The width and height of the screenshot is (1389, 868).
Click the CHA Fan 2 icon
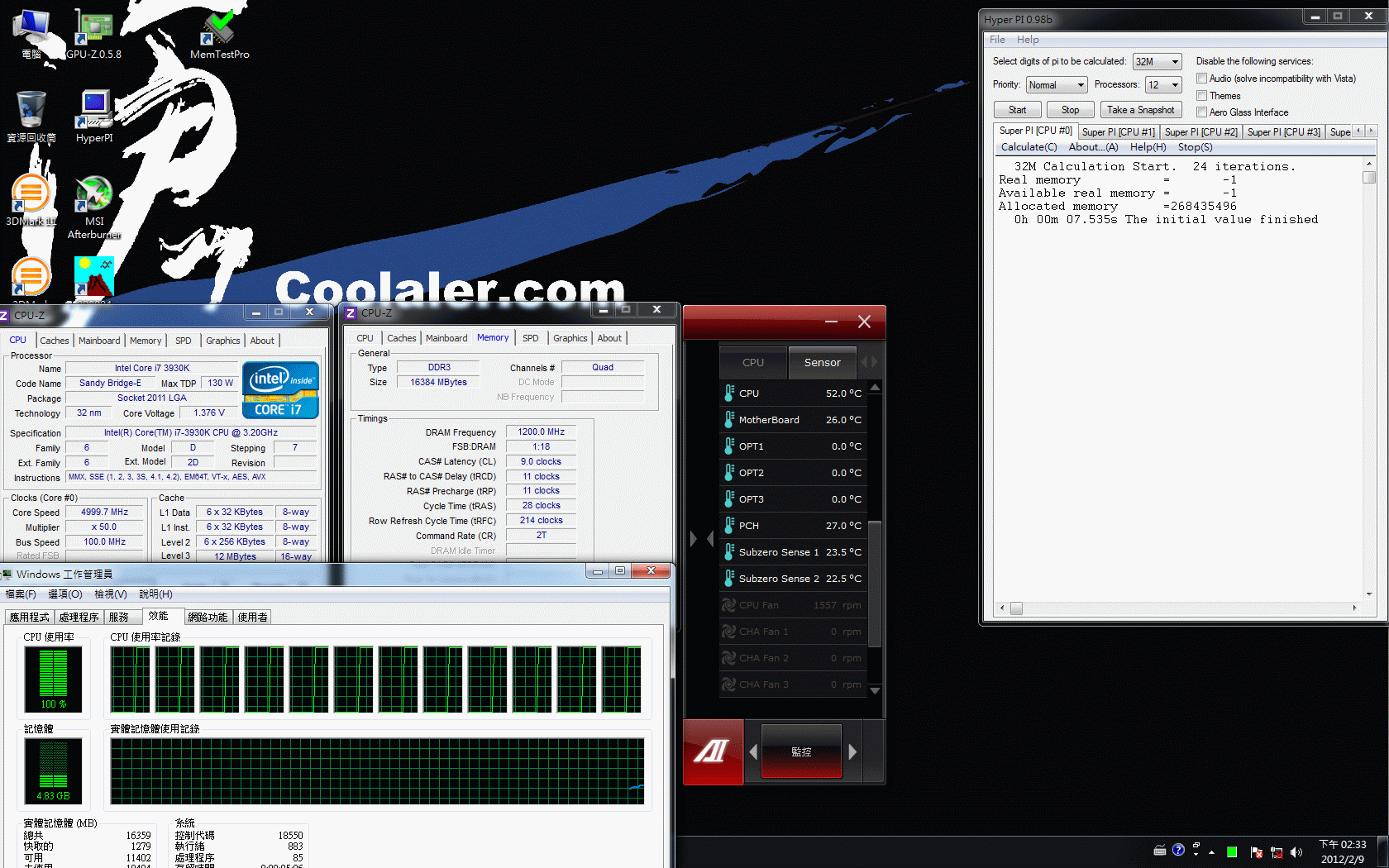[x=728, y=658]
